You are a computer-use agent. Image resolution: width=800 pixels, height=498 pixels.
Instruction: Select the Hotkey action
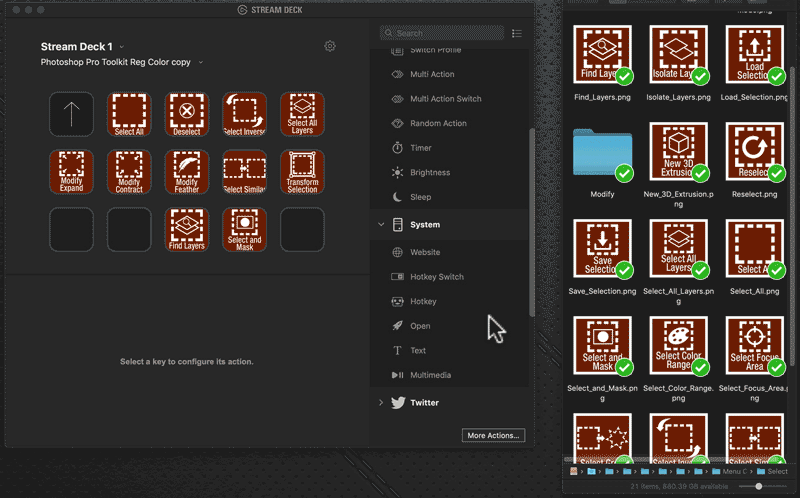tap(449, 301)
